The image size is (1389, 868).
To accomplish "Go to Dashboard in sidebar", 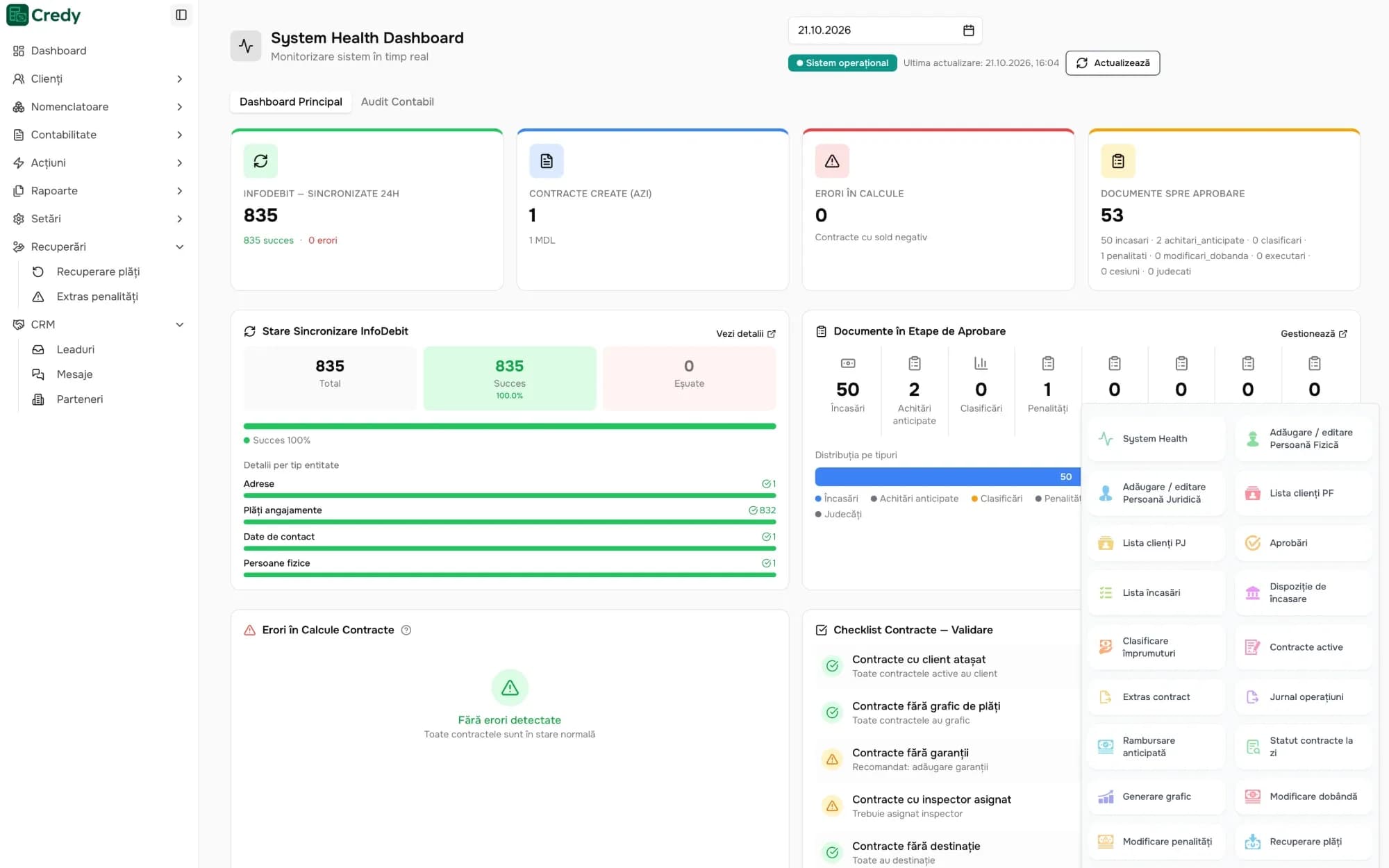I will point(99,51).
